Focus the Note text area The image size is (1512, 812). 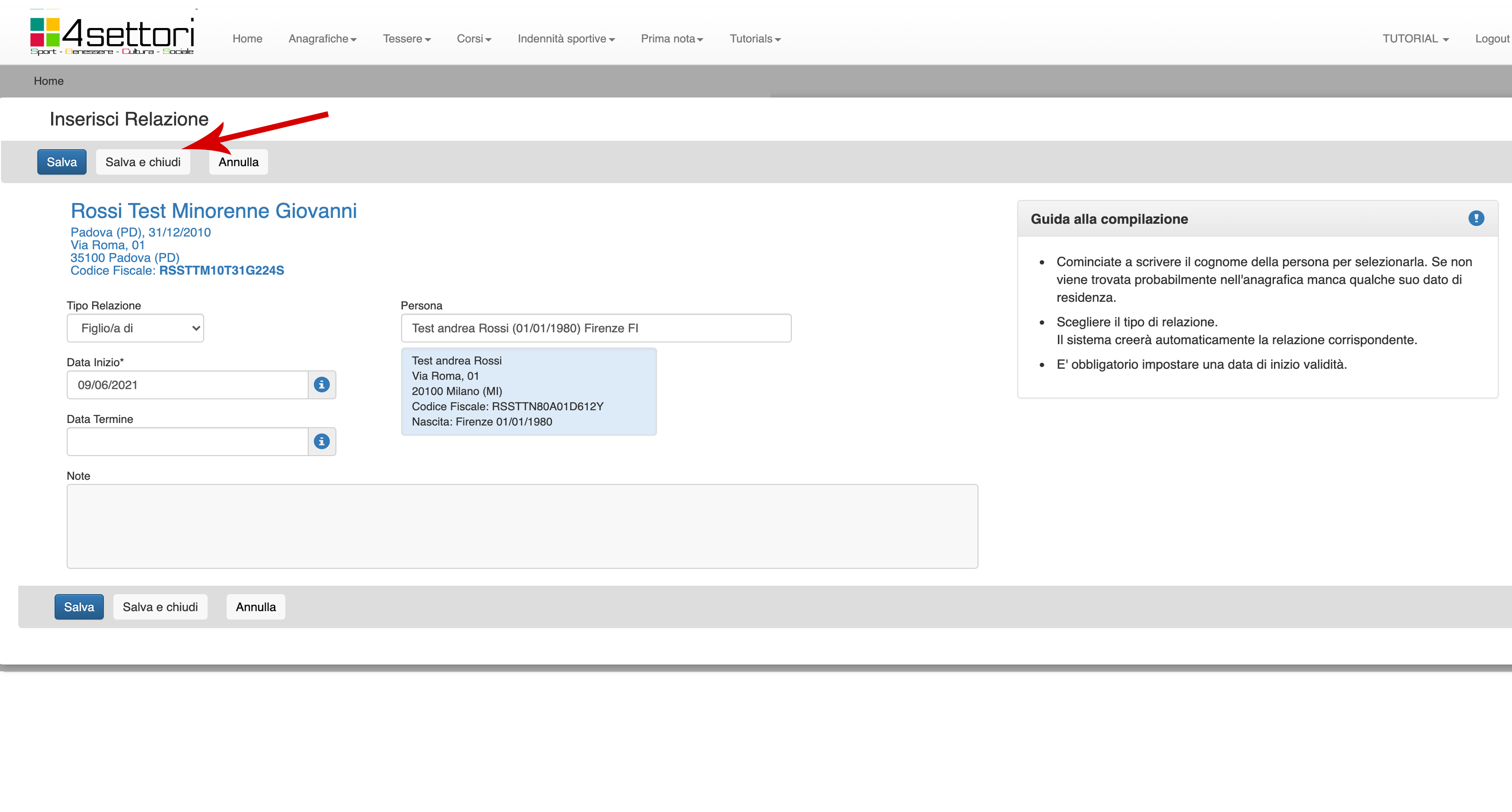[x=522, y=526]
